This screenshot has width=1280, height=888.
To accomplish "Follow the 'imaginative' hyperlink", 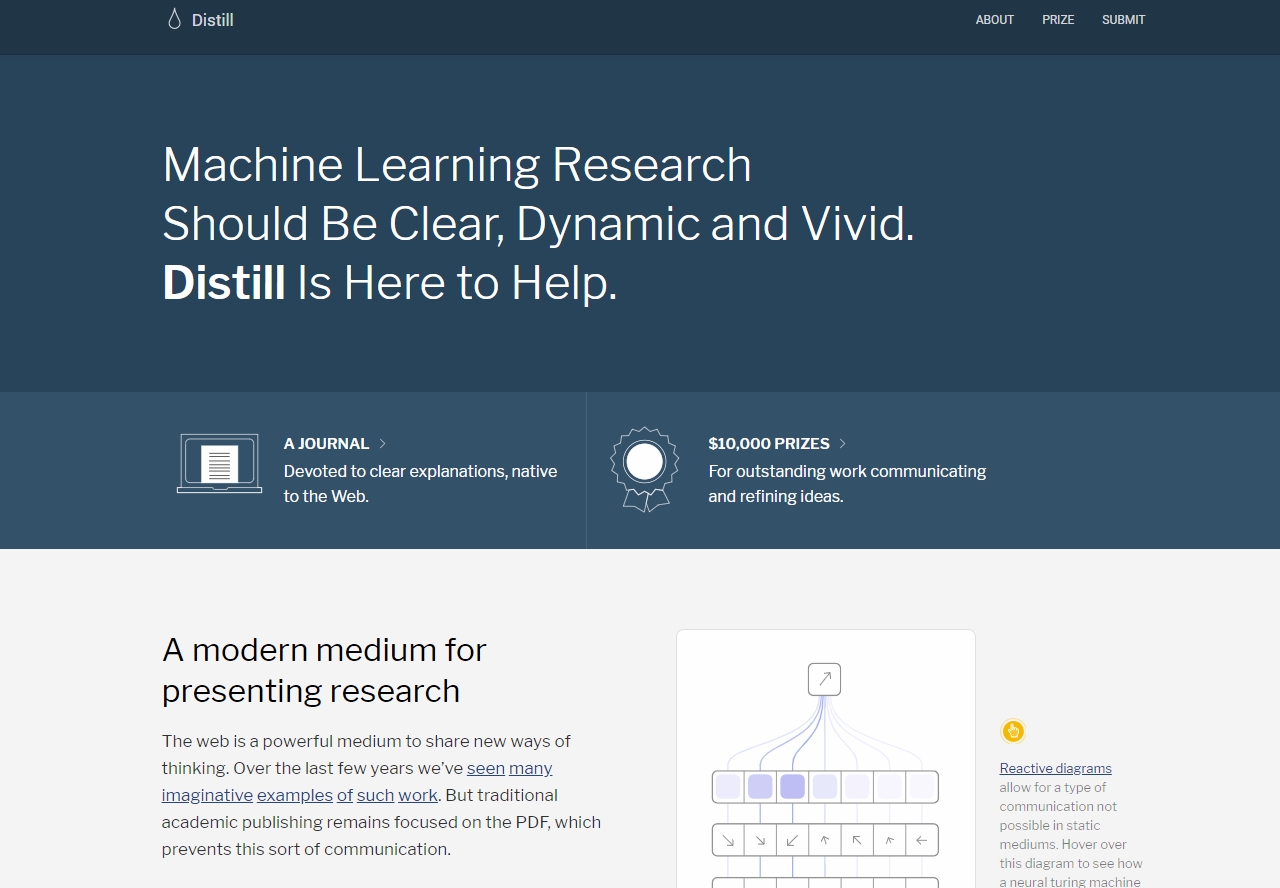I will click(207, 795).
